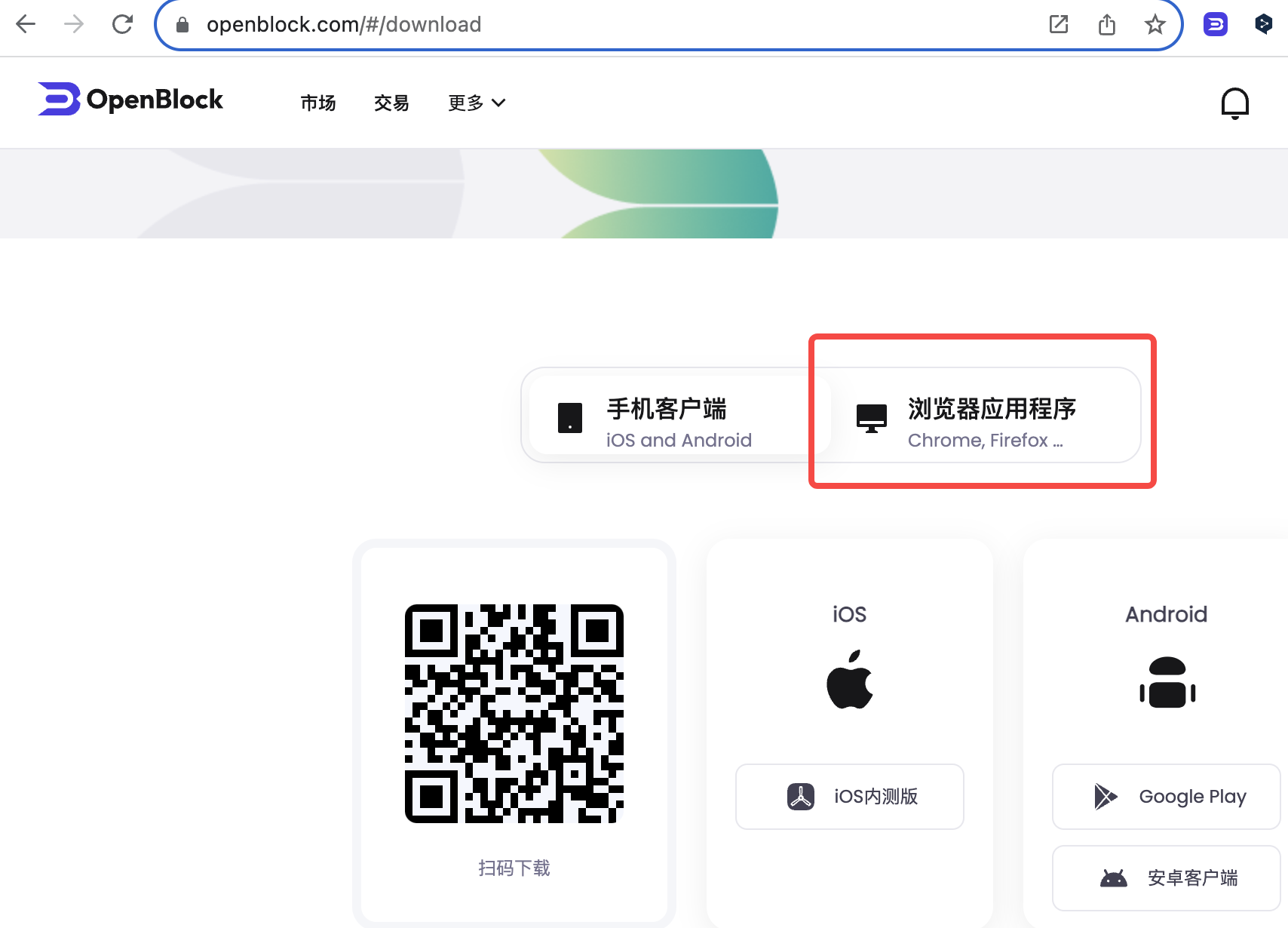This screenshot has width=1288, height=928.
Task: Click the Apple logo under iOS
Action: [850, 679]
